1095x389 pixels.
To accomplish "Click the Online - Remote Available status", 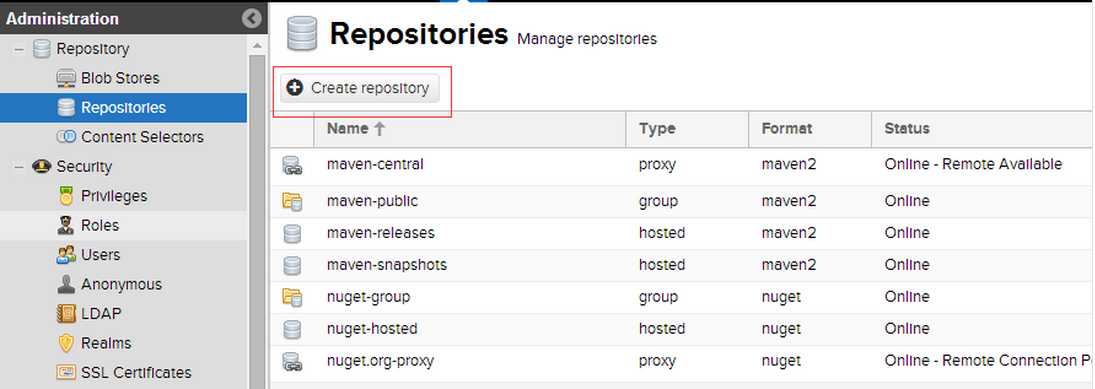I will tap(973, 165).
